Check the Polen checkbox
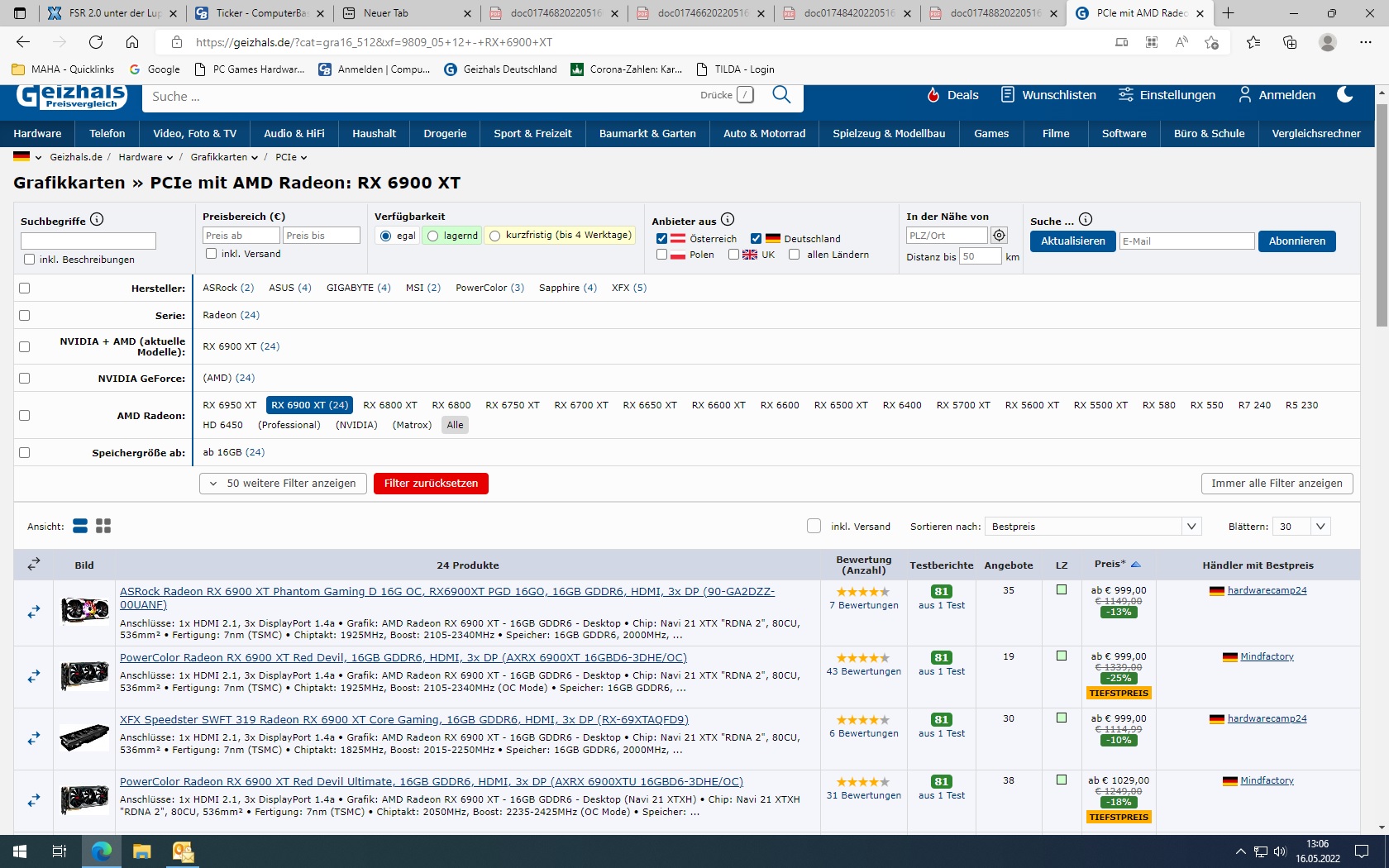The image size is (1389, 868). pos(661,255)
